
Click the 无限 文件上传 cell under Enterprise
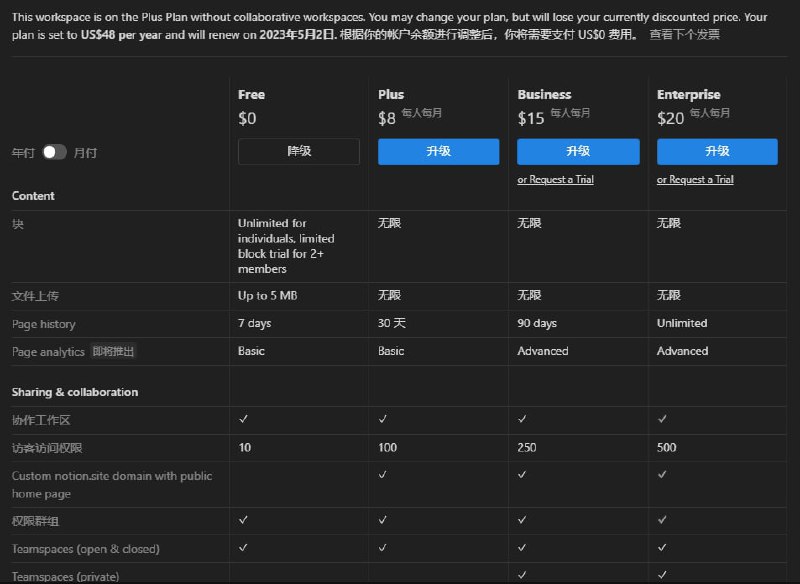coord(669,295)
